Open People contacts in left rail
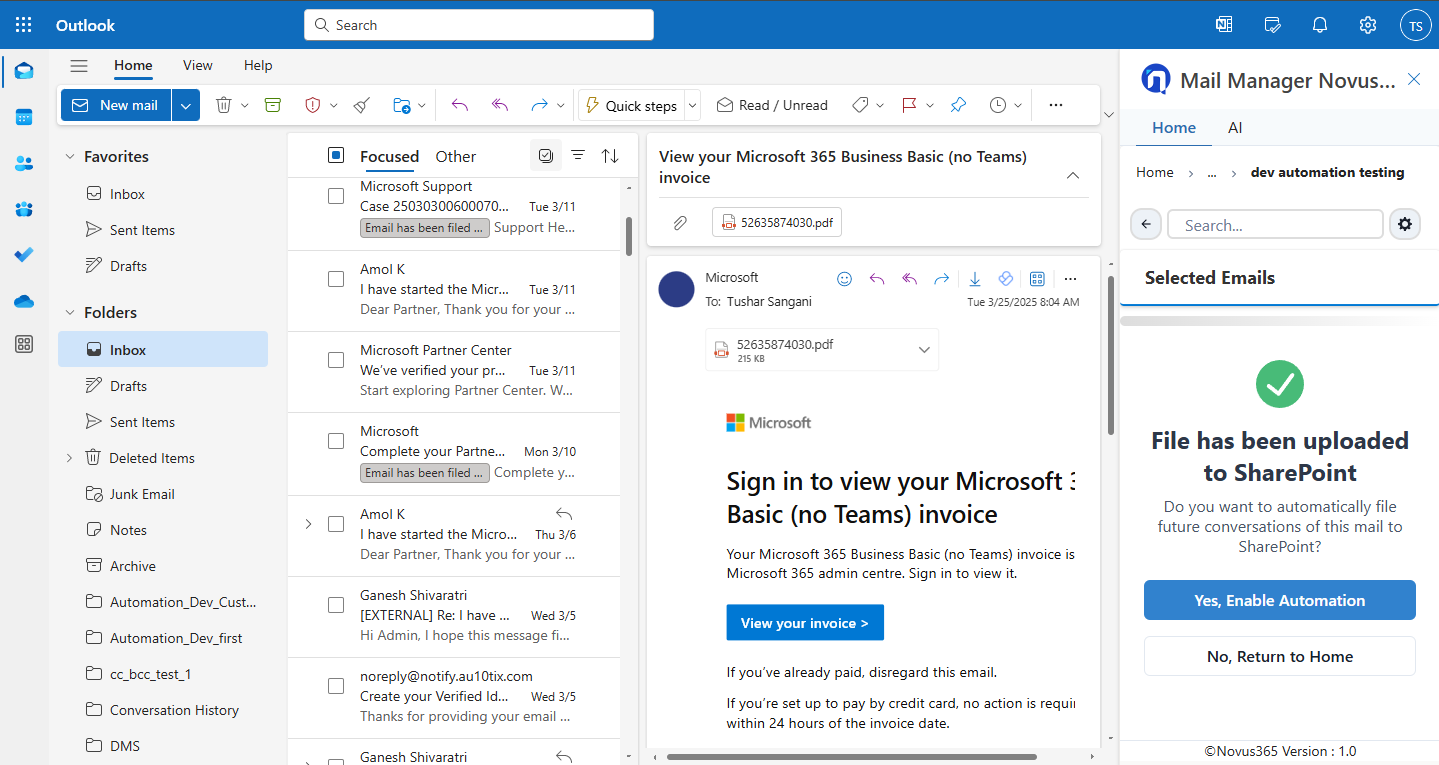1439x765 pixels. 24,163
